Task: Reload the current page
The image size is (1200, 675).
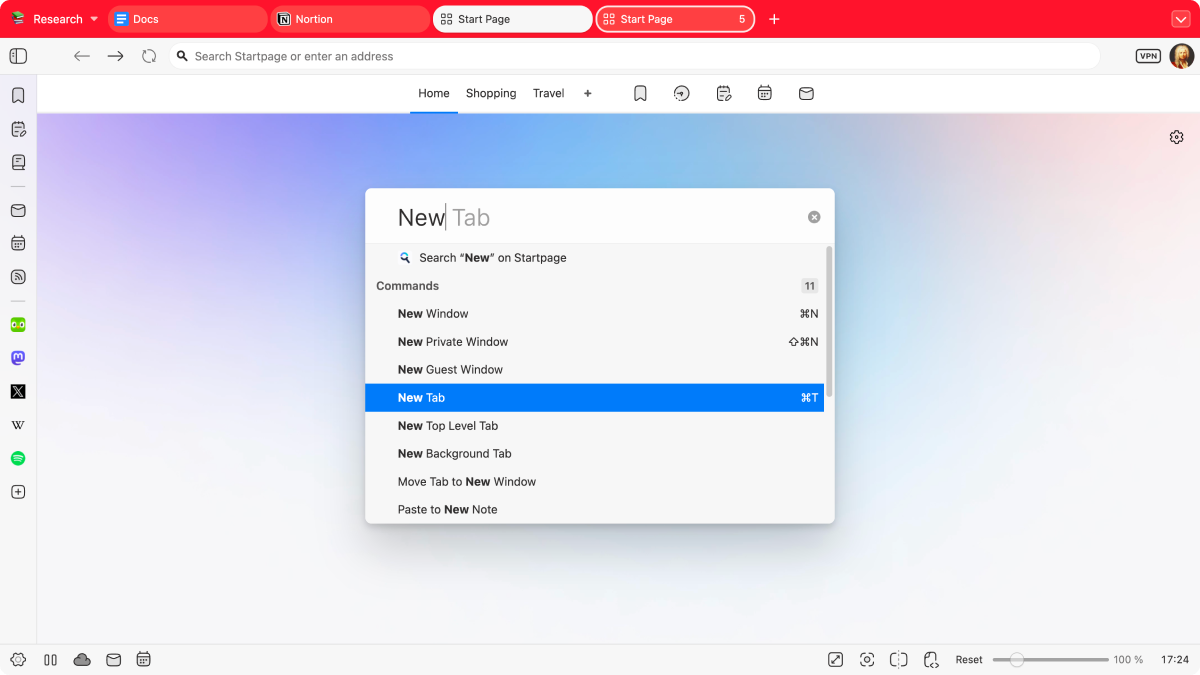Action: click(149, 57)
